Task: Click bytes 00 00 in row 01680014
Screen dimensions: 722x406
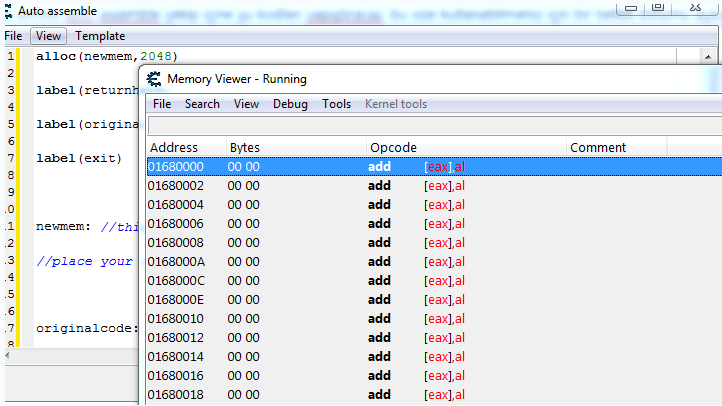Action: pyautogui.click(x=244, y=356)
